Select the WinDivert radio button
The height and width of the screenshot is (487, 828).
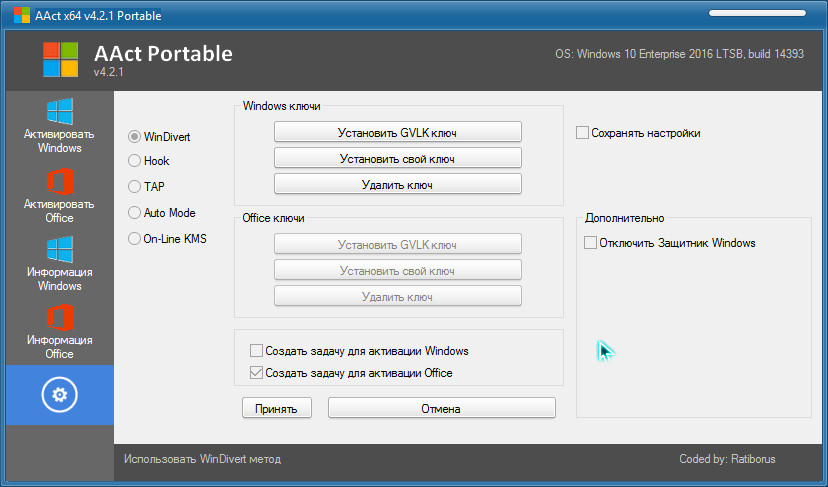(135, 136)
